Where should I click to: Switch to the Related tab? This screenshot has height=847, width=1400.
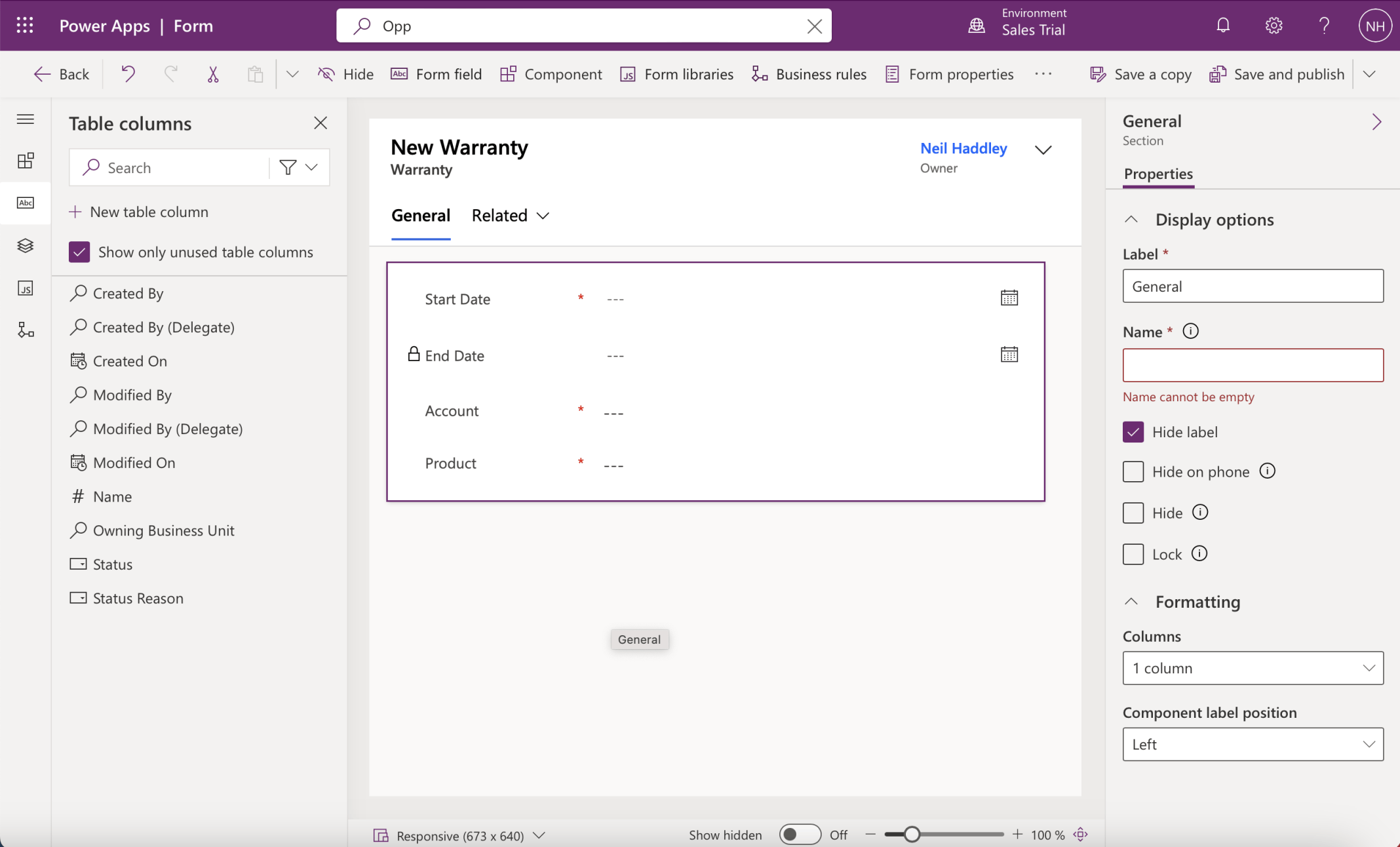click(499, 215)
